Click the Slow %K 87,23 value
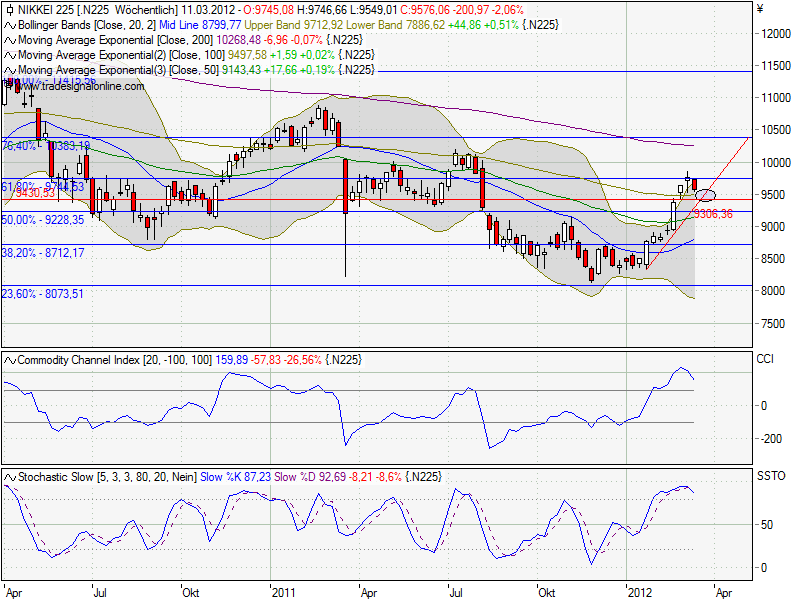 (236, 478)
